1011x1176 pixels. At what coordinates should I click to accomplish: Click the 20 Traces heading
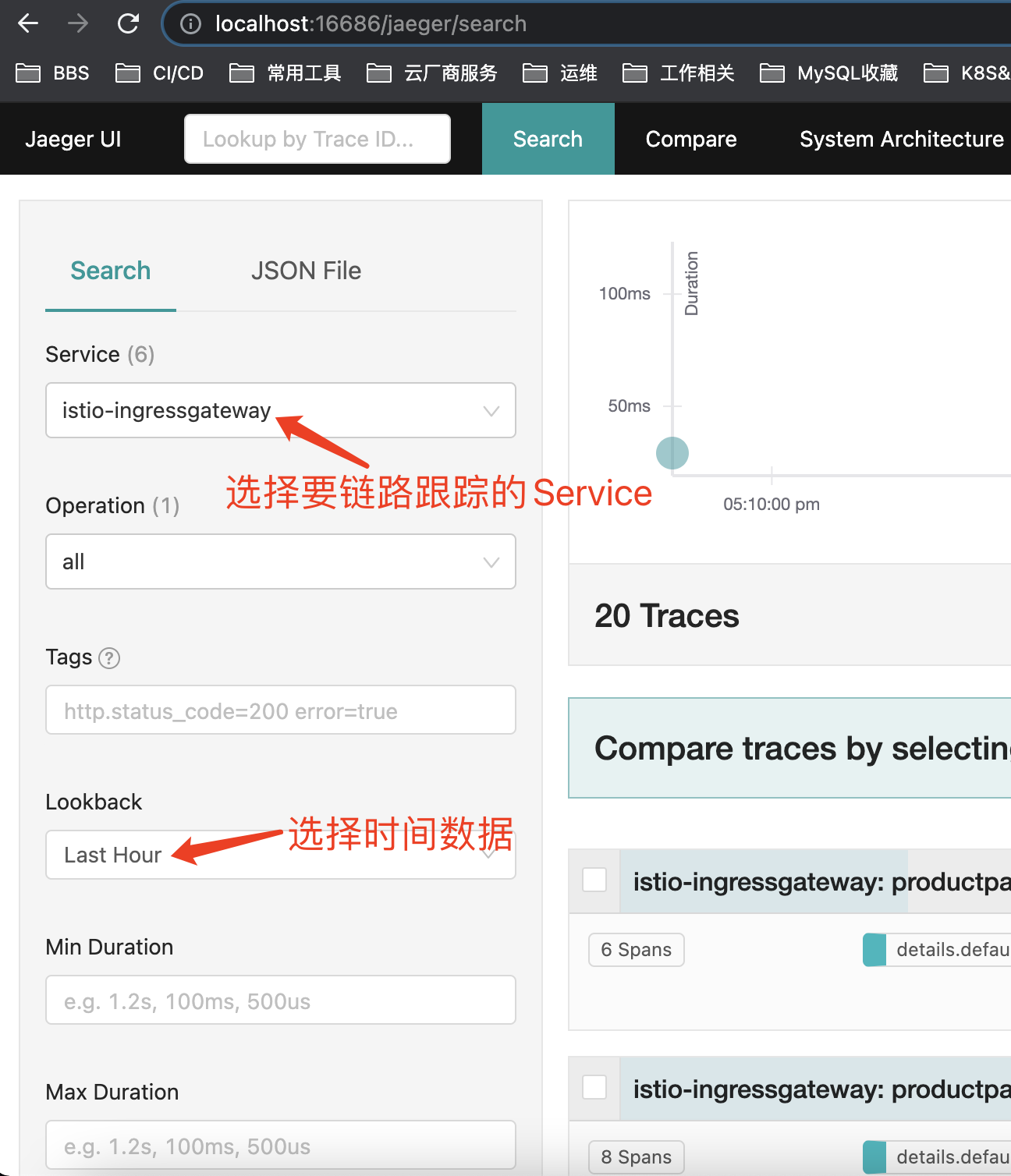click(667, 616)
